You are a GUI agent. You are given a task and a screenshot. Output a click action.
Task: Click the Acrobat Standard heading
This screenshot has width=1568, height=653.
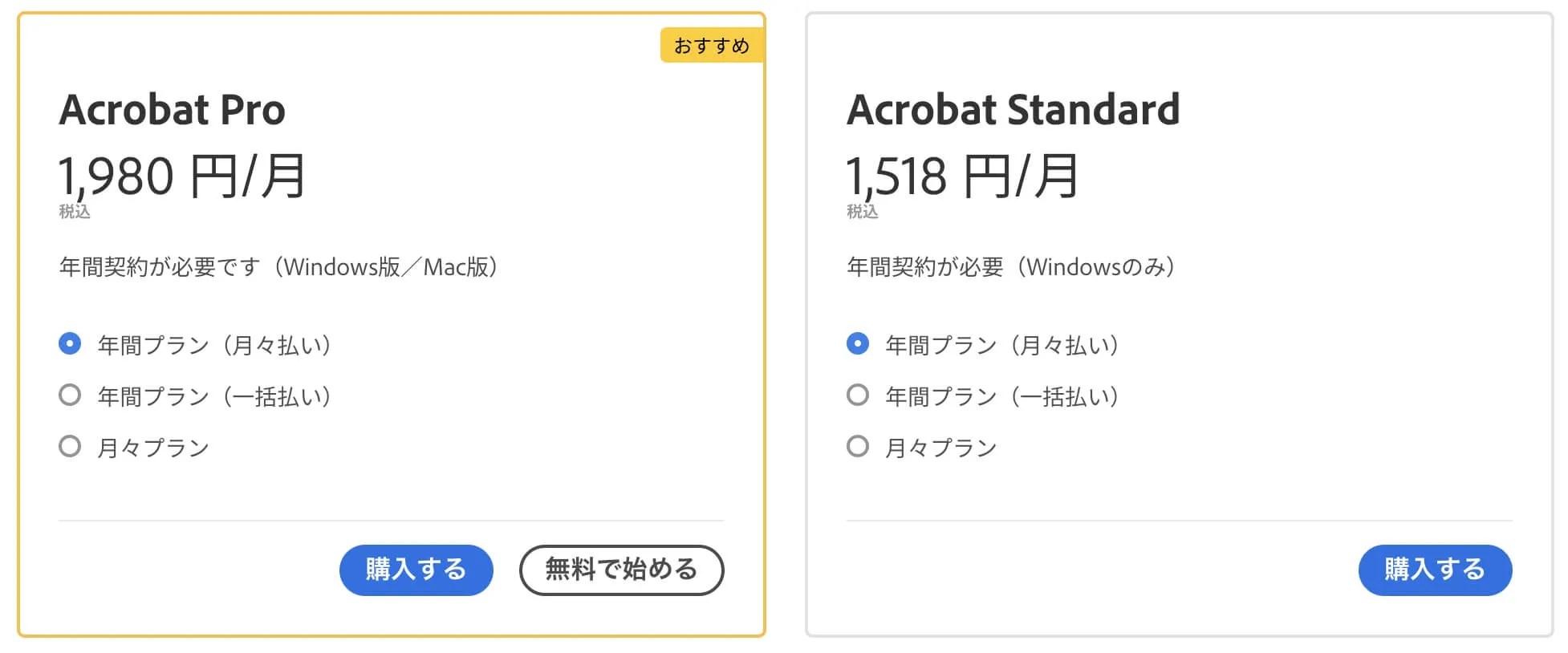1012,109
